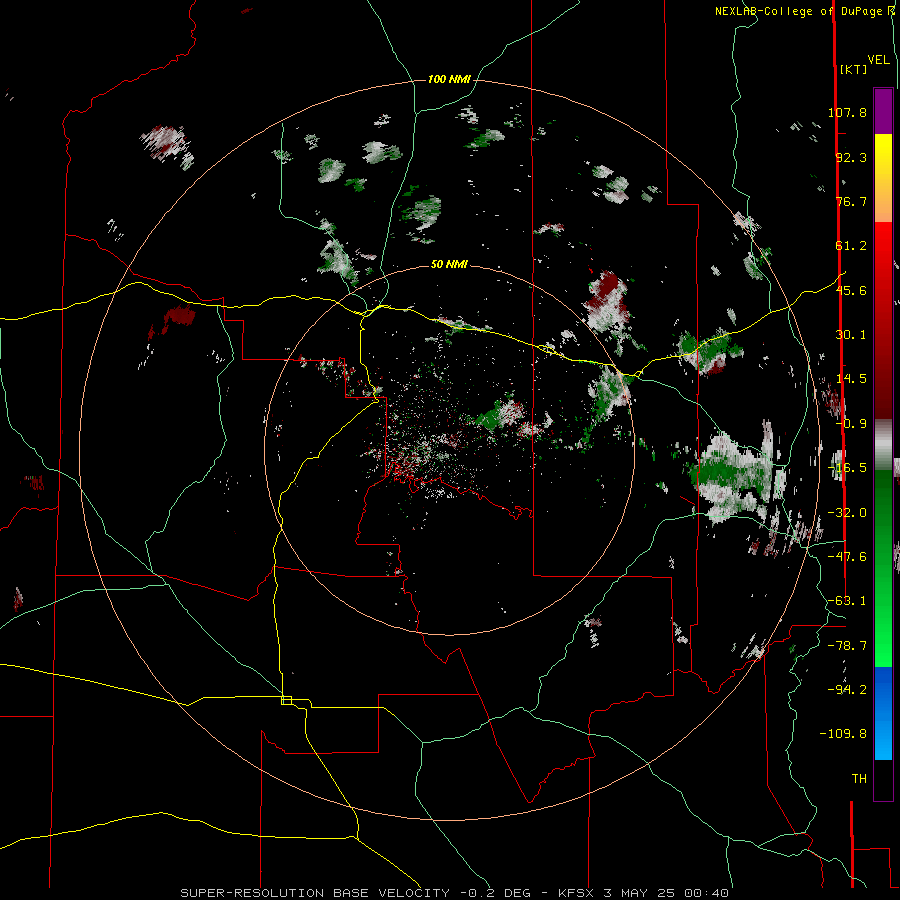Click the yellow square highway junction marker
Screen dimensions: 900x900
[x=286, y=700]
